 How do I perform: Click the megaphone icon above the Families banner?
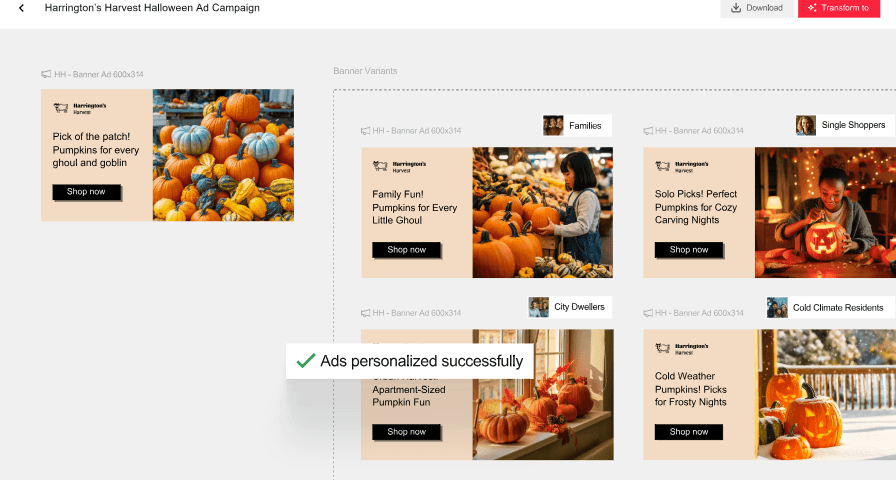[365, 131]
